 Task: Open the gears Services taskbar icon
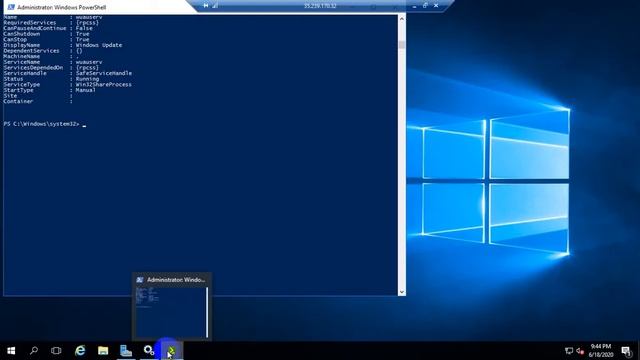pos(149,351)
